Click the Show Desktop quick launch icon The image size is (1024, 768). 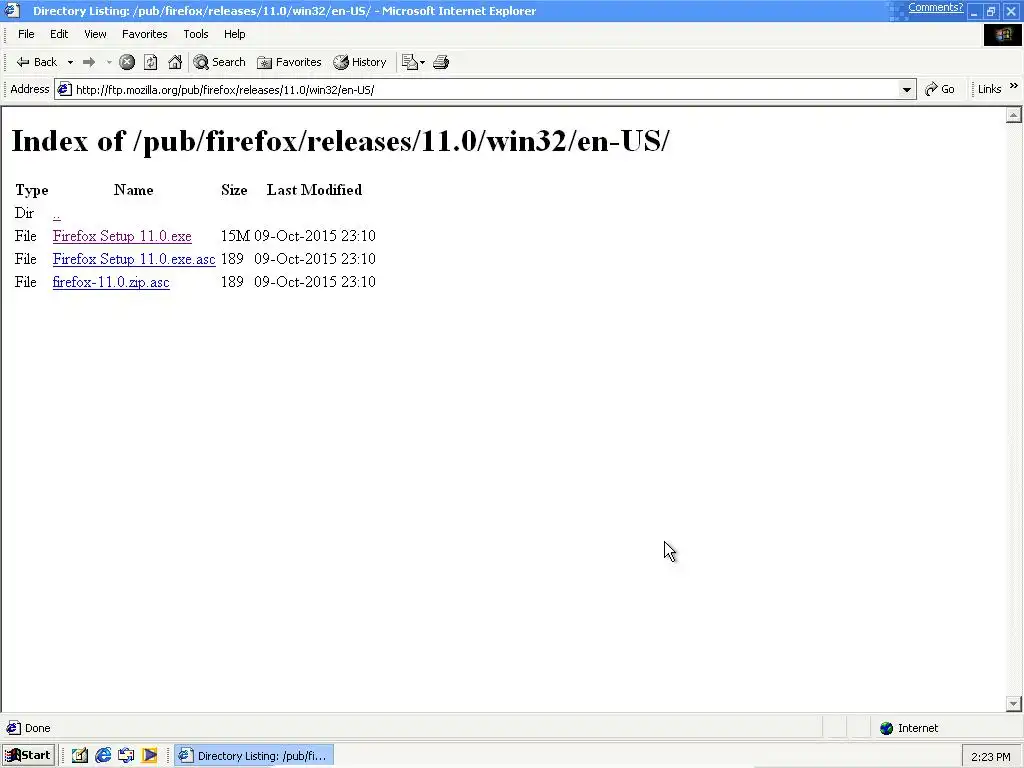[x=80, y=756]
